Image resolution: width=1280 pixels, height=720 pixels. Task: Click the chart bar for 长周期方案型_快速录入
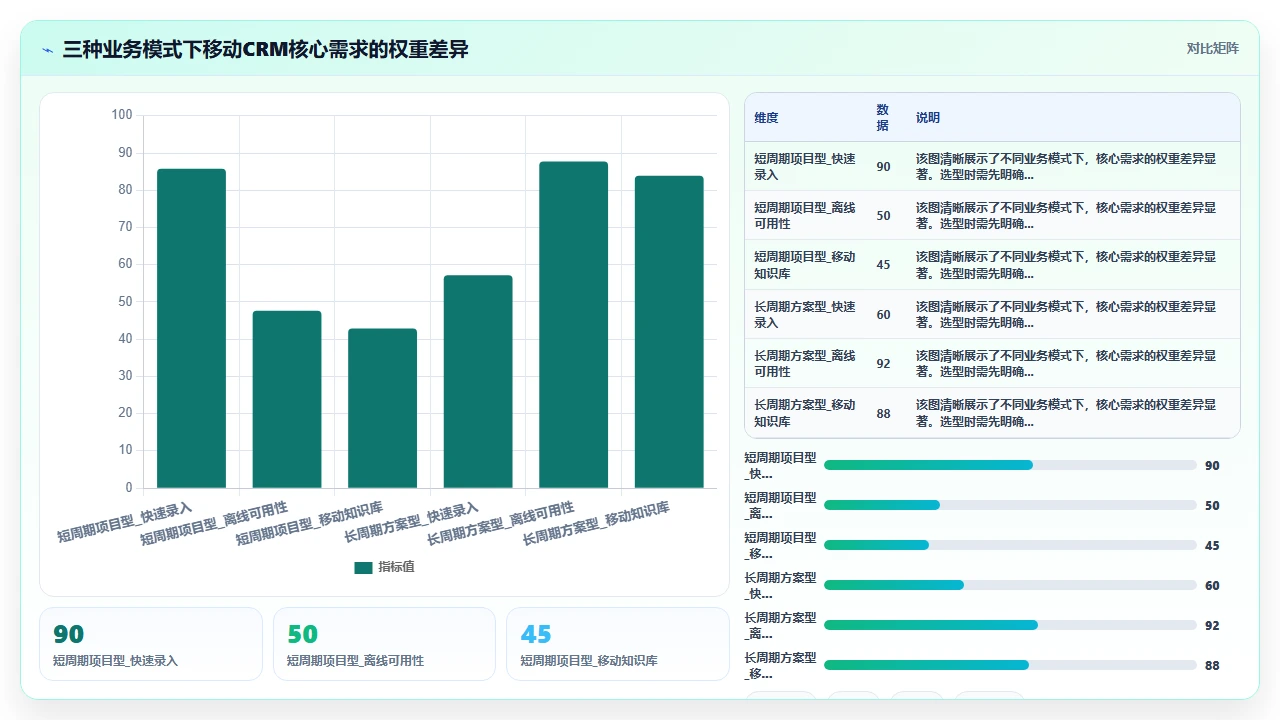(x=478, y=382)
